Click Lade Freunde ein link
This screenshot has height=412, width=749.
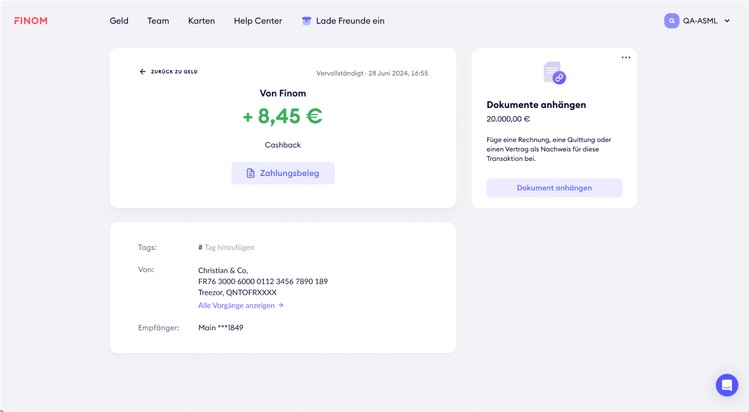[x=350, y=21]
